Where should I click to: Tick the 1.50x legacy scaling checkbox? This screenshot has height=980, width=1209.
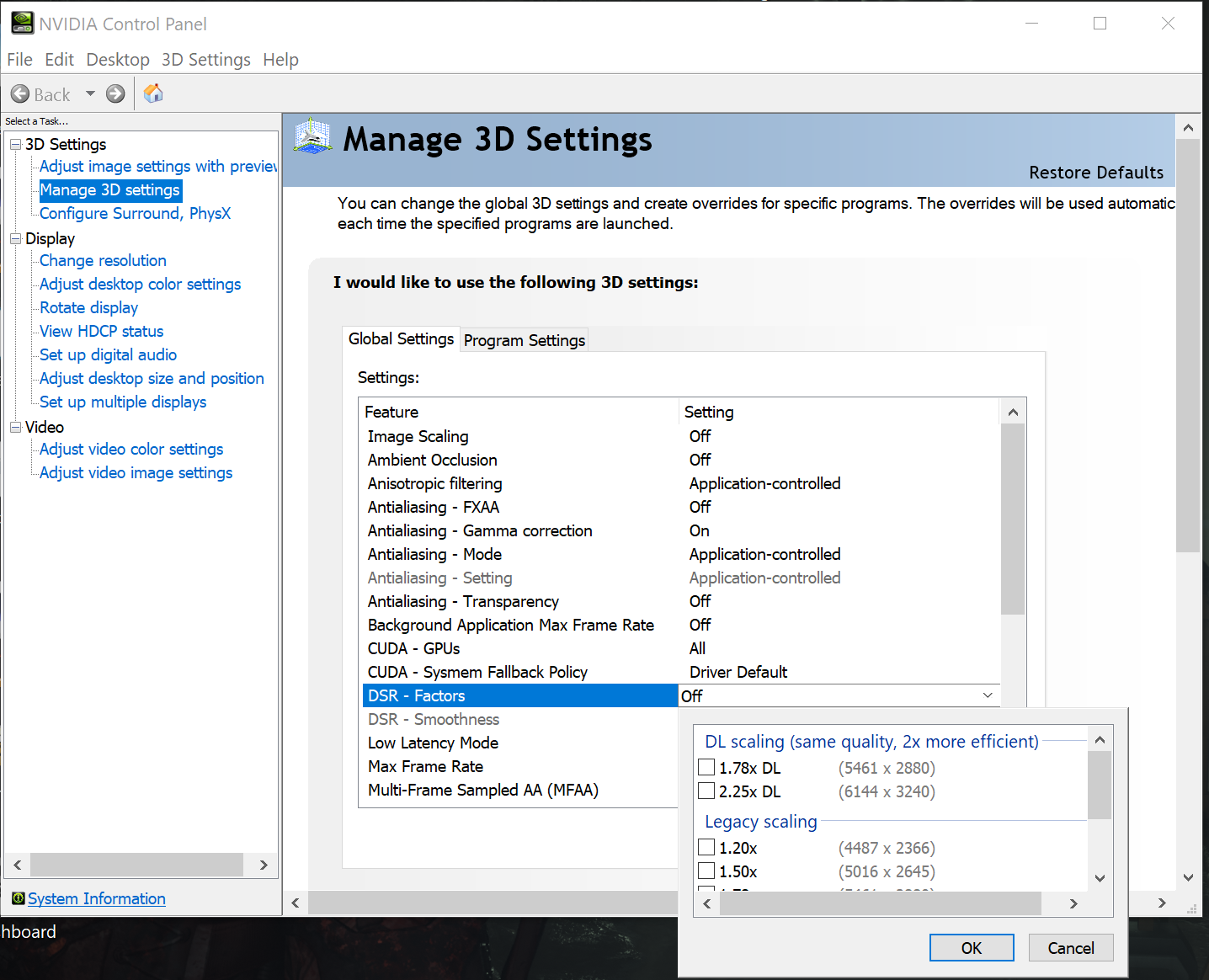707,871
